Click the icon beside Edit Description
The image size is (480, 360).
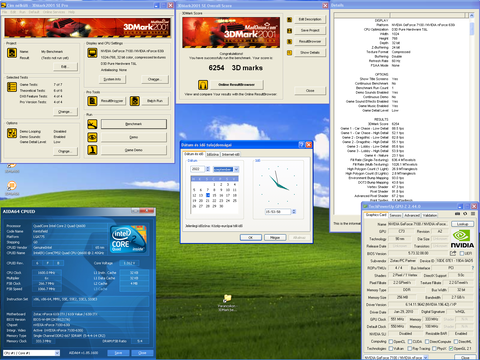289,20
